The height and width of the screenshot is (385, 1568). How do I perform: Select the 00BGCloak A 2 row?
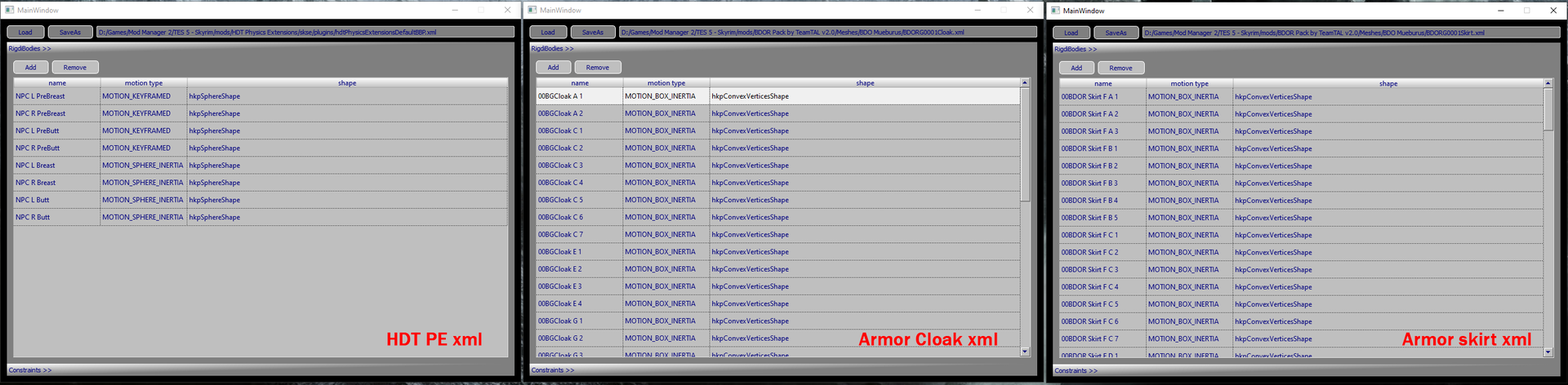click(x=778, y=113)
